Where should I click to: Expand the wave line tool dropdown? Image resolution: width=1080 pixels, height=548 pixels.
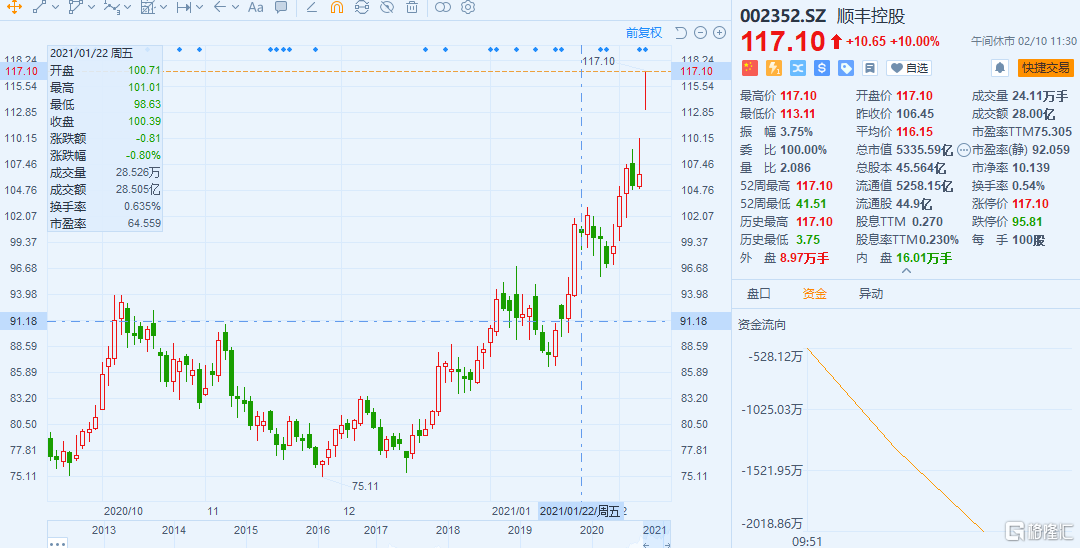(x=127, y=8)
